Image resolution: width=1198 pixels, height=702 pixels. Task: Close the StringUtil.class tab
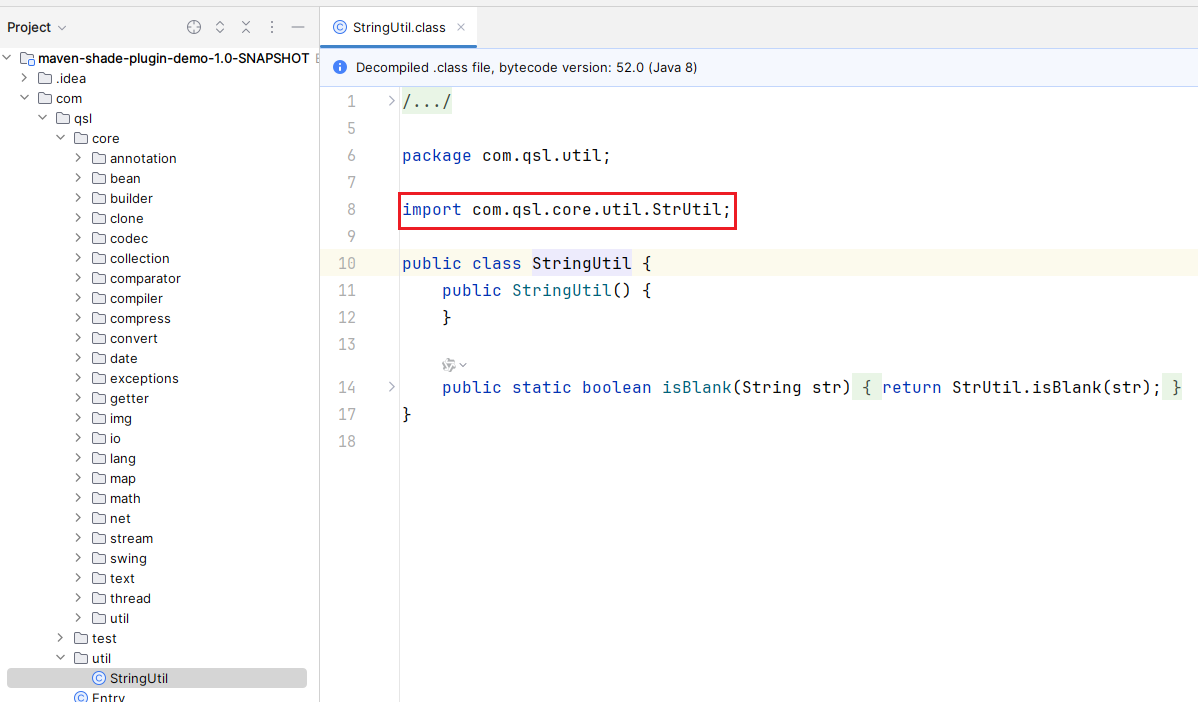[461, 28]
